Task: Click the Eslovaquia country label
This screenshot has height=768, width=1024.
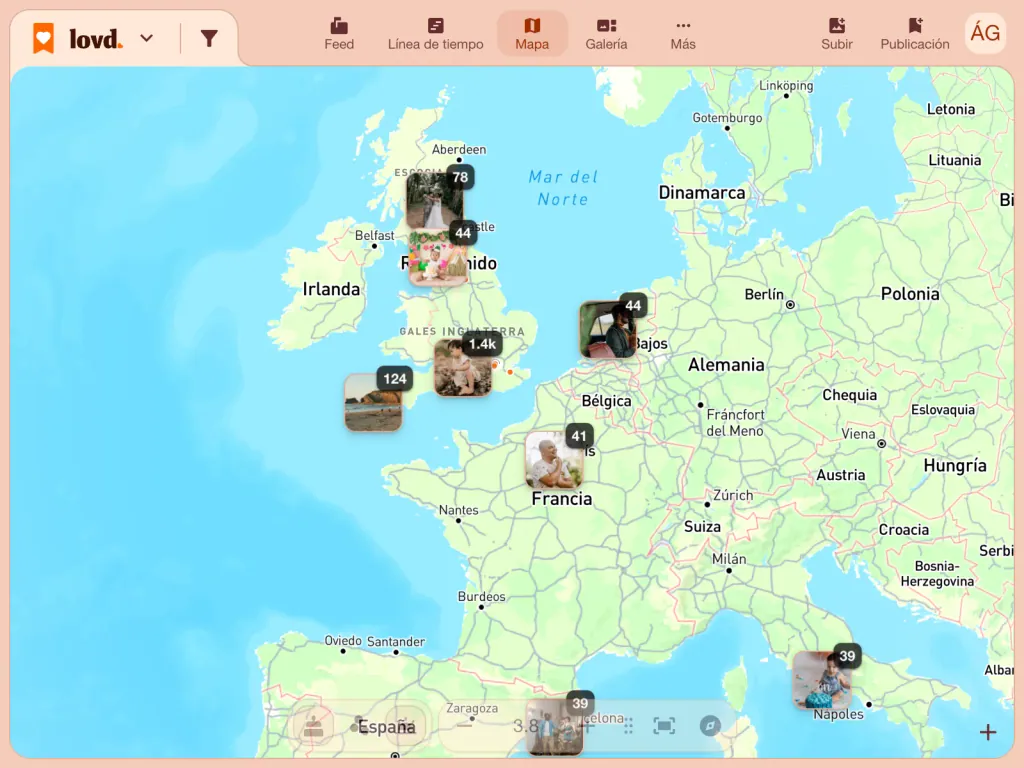Action: [943, 409]
